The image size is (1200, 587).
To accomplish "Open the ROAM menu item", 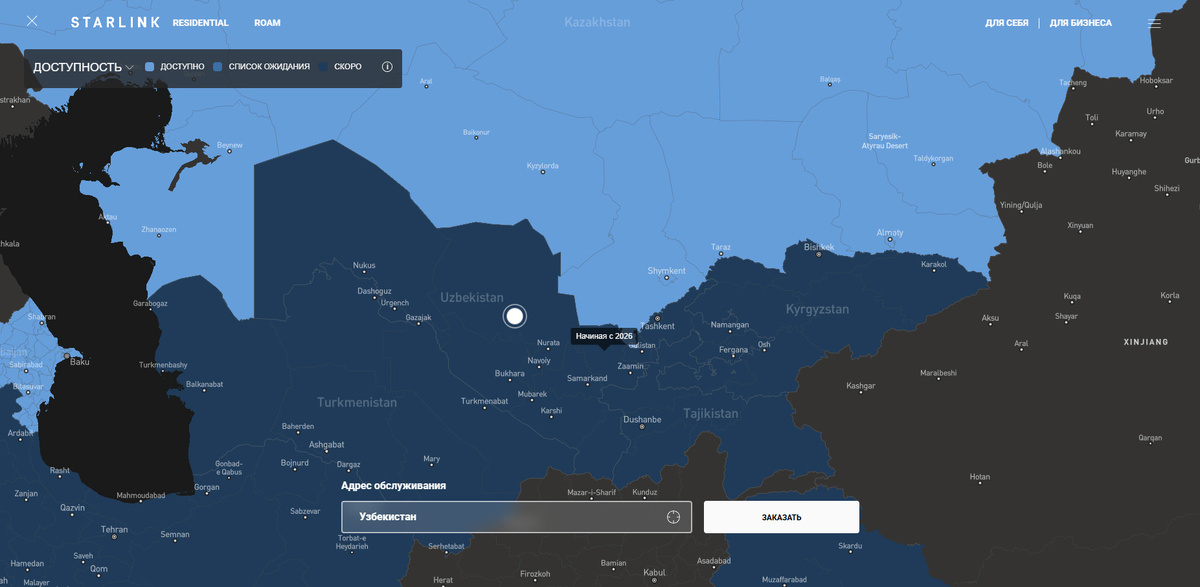I will (267, 22).
